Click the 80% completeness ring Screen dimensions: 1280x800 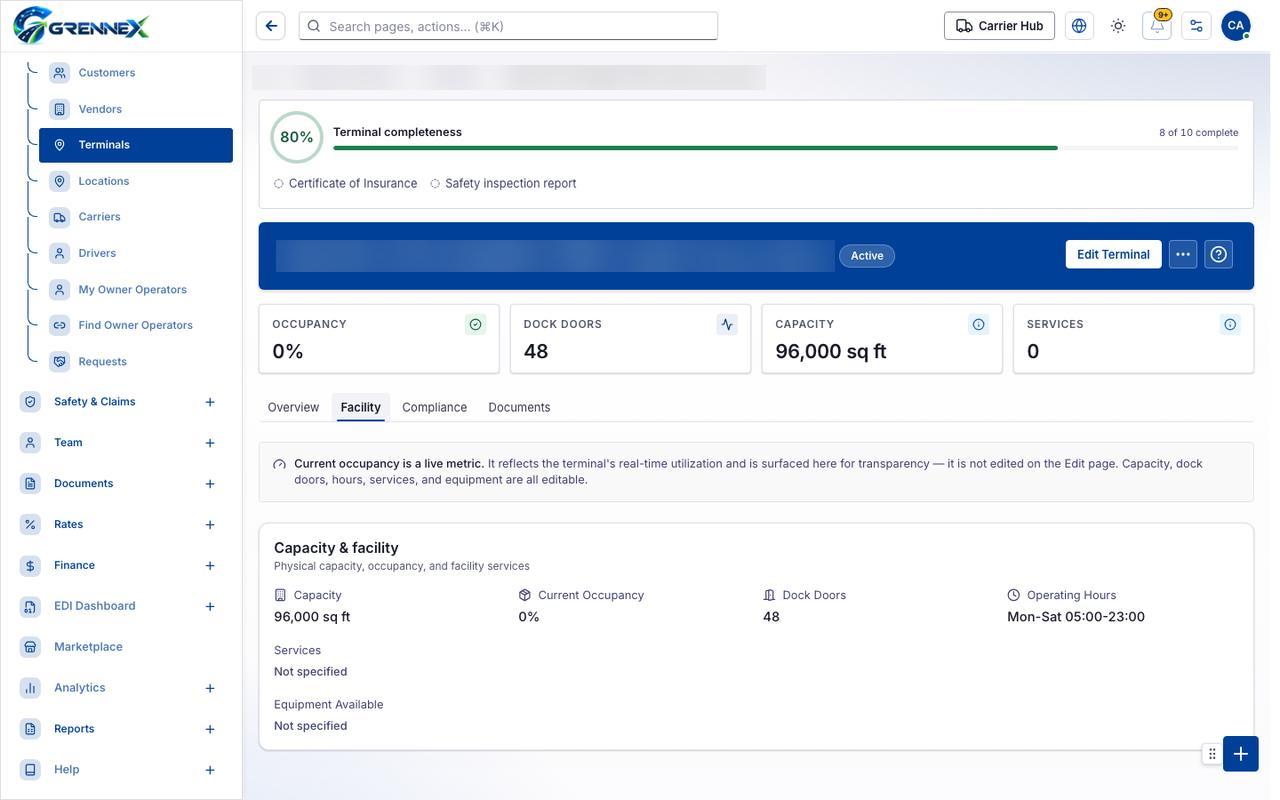point(297,137)
